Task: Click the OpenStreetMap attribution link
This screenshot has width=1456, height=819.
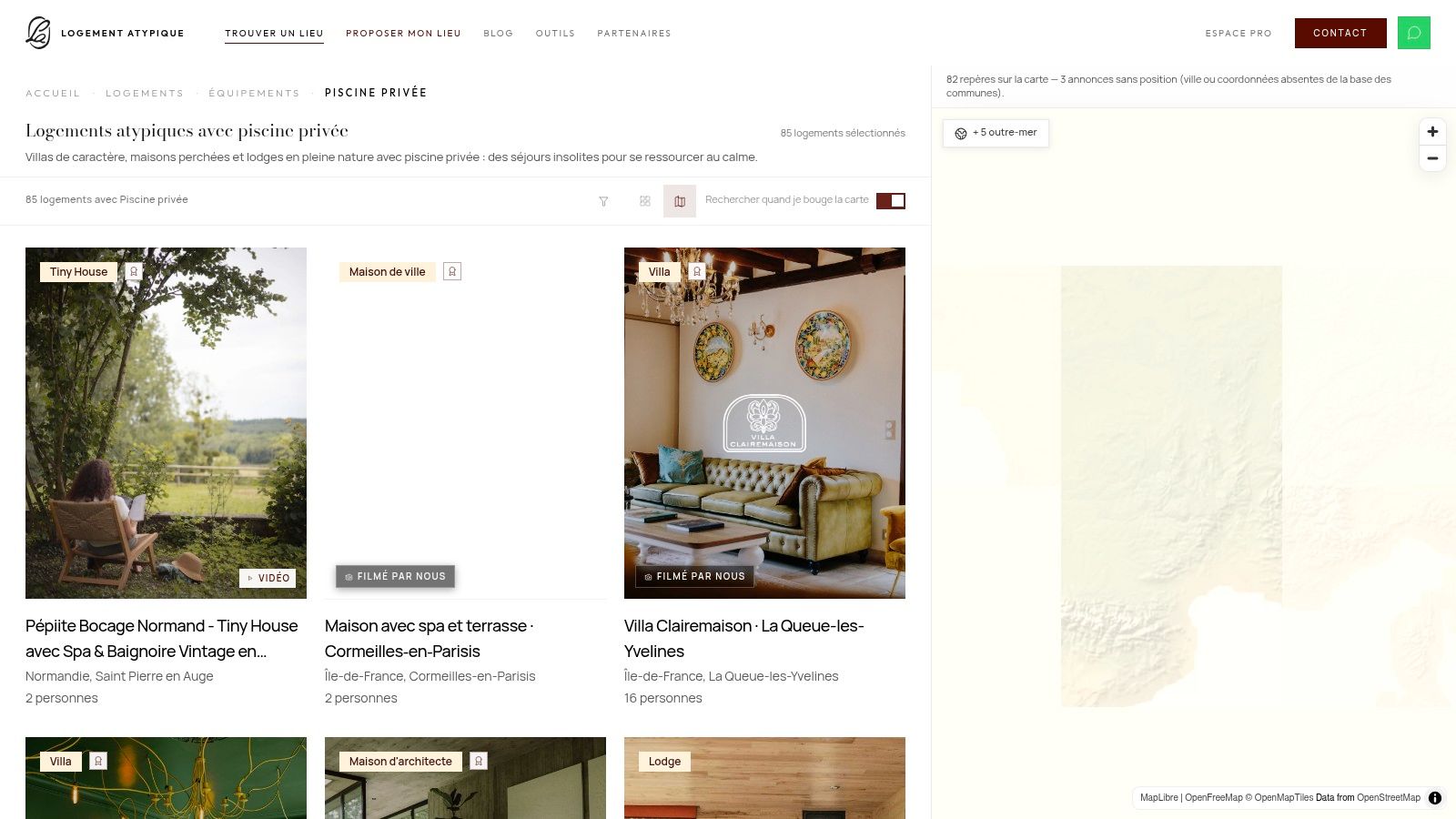Action: point(1388,797)
